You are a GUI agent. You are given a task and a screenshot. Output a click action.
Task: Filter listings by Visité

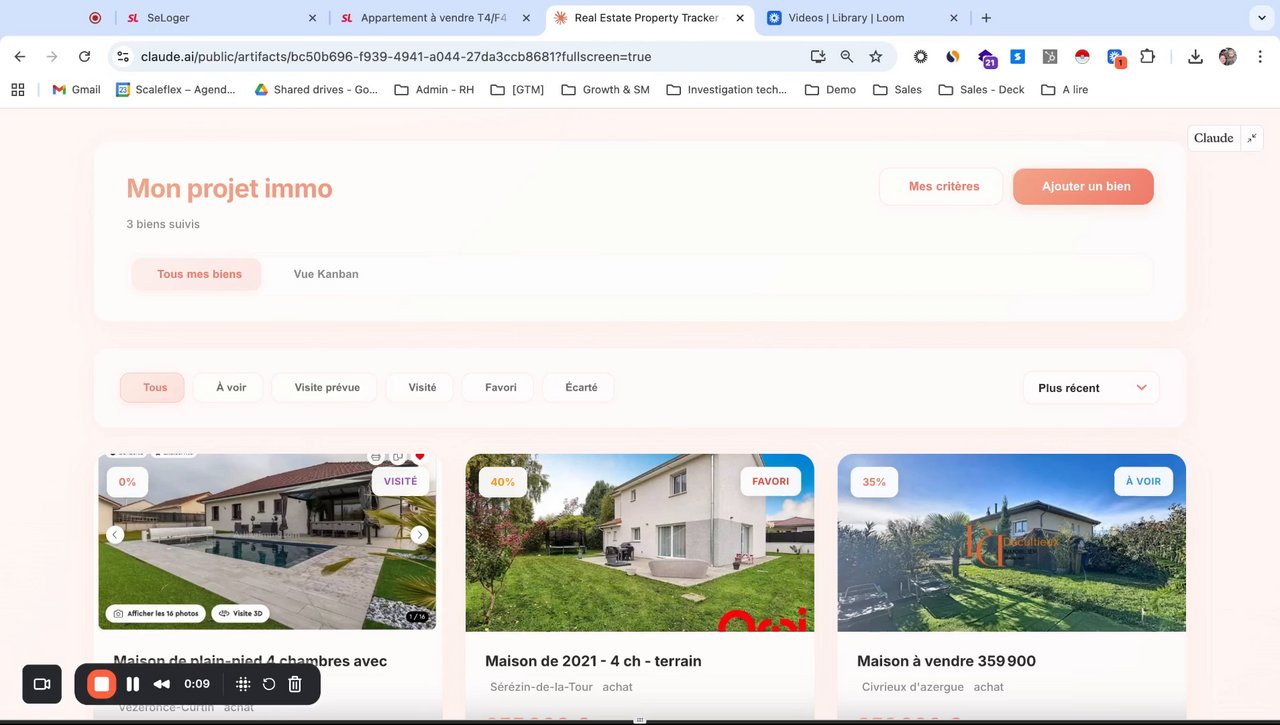[422, 388]
